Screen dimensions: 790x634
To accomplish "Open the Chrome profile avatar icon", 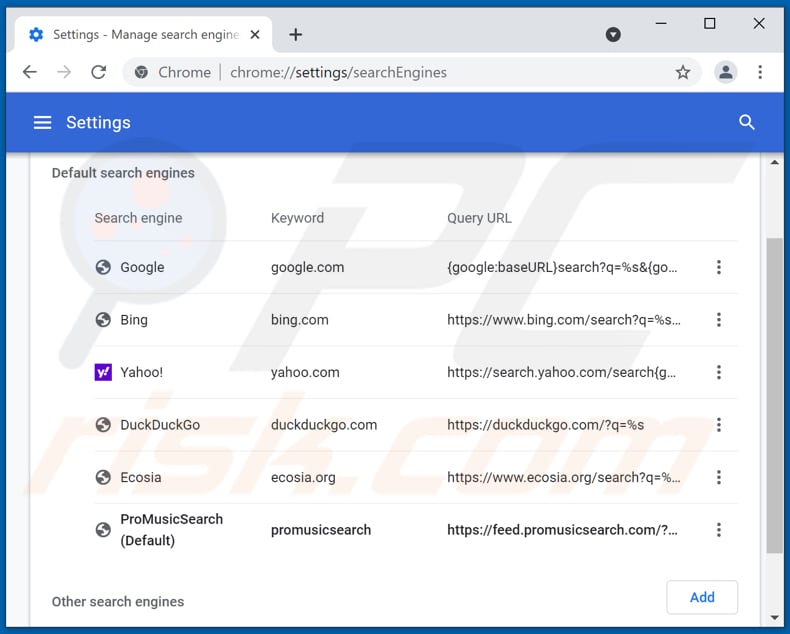I will coord(725,72).
